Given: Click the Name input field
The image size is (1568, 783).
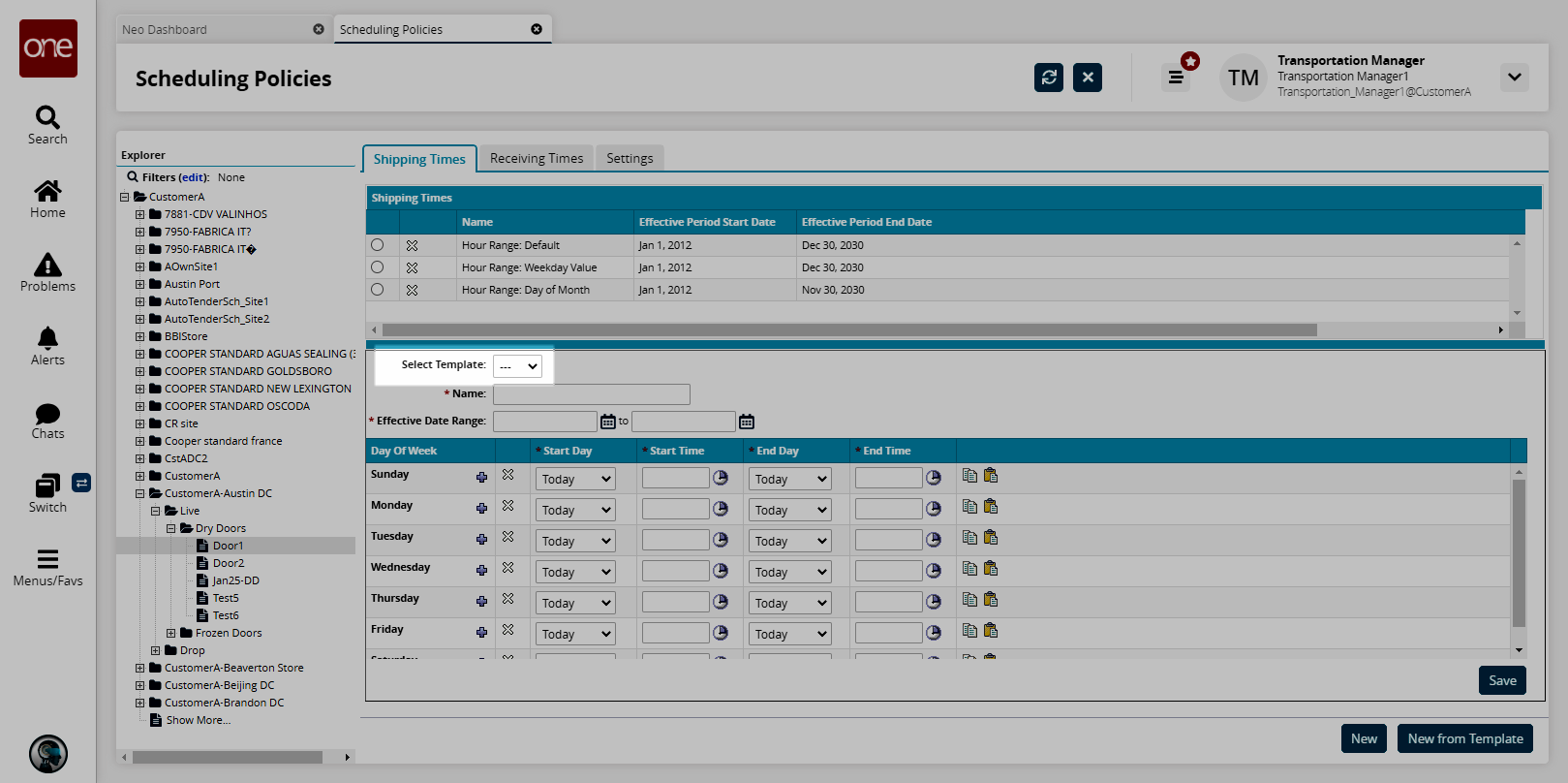Looking at the screenshot, I should (591, 394).
